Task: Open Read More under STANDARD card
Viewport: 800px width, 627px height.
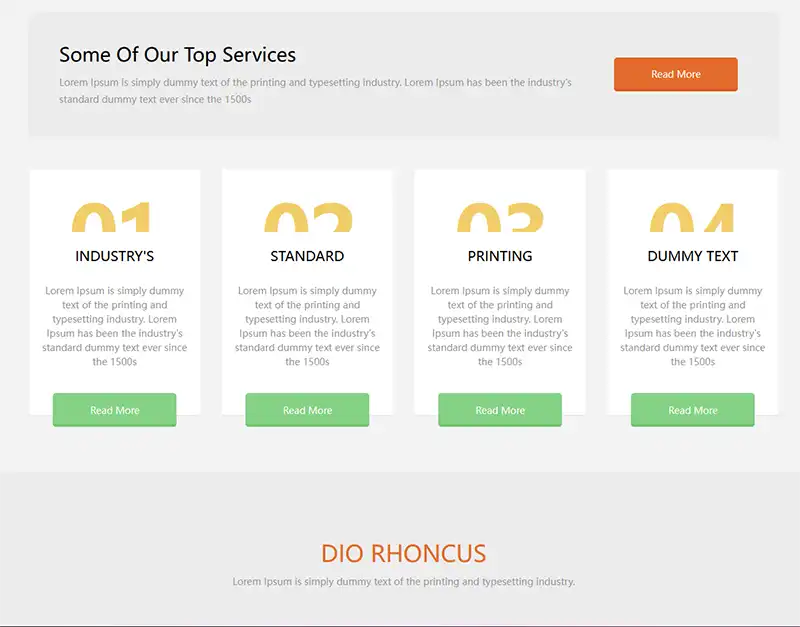Action: (x=307, y=410)
